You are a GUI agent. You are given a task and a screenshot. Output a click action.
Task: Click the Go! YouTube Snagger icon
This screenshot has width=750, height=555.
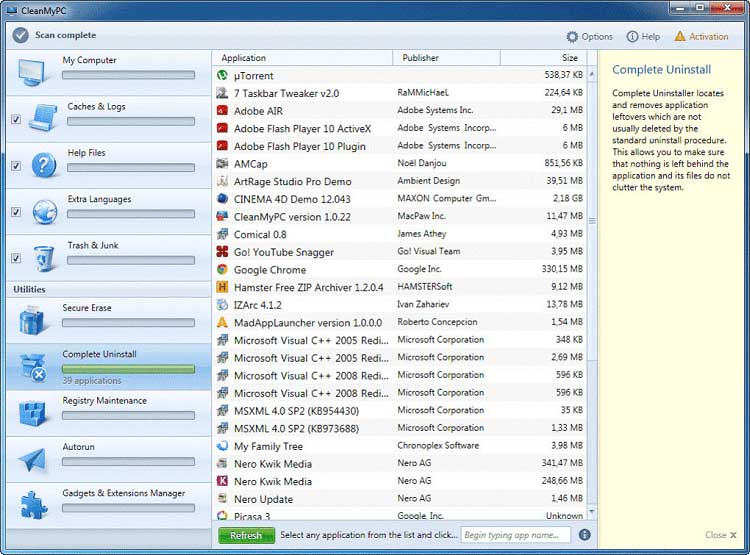point(222,252)
